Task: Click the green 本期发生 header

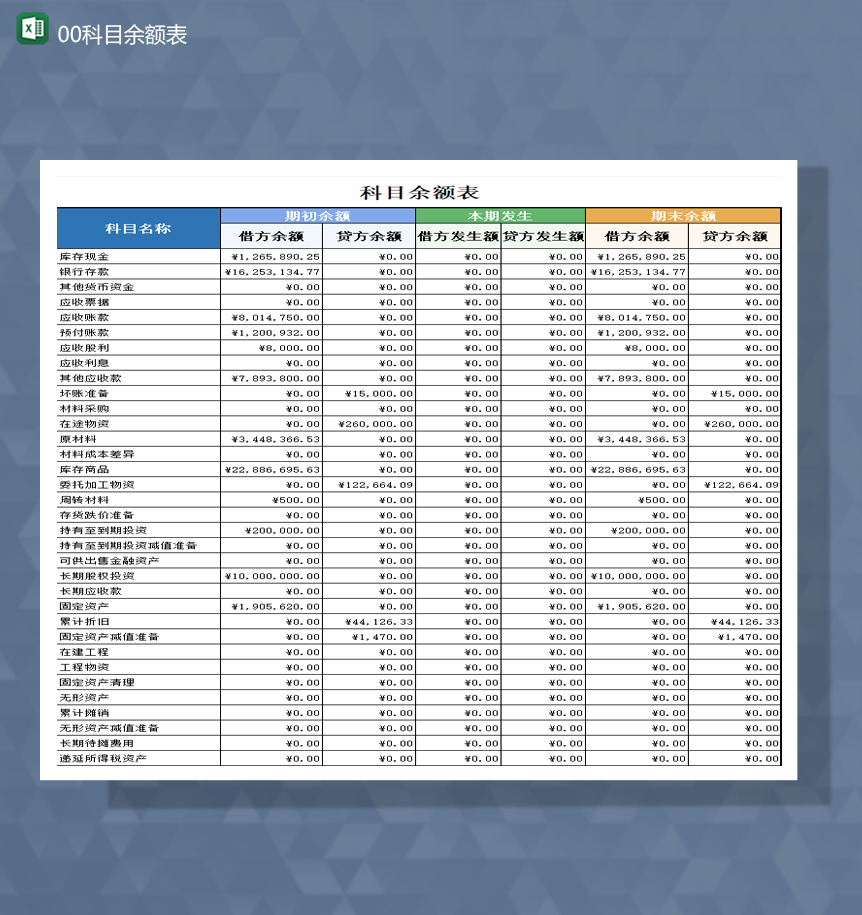Action: pyautogui.click(x=502, y=215)
